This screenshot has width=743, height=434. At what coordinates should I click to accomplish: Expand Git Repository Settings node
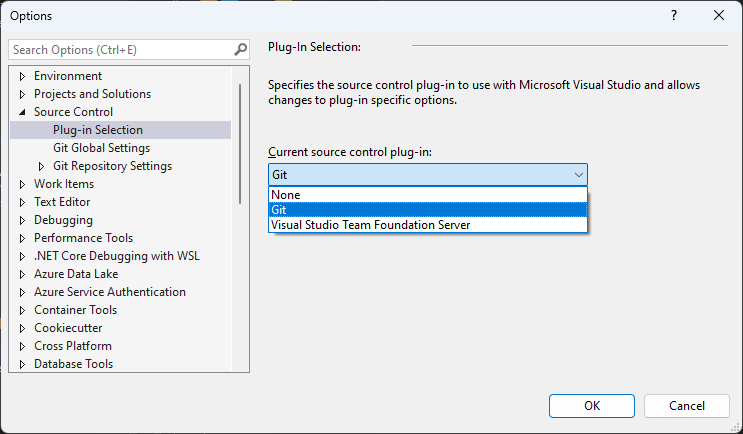pyautogui.click(x=42, y=166)
